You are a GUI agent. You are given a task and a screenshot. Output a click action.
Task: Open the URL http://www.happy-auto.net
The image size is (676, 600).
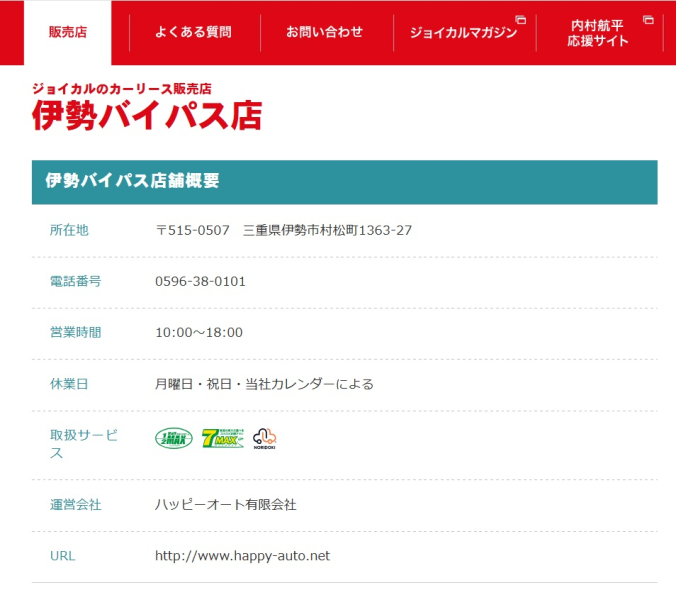[x=242, y=556]
